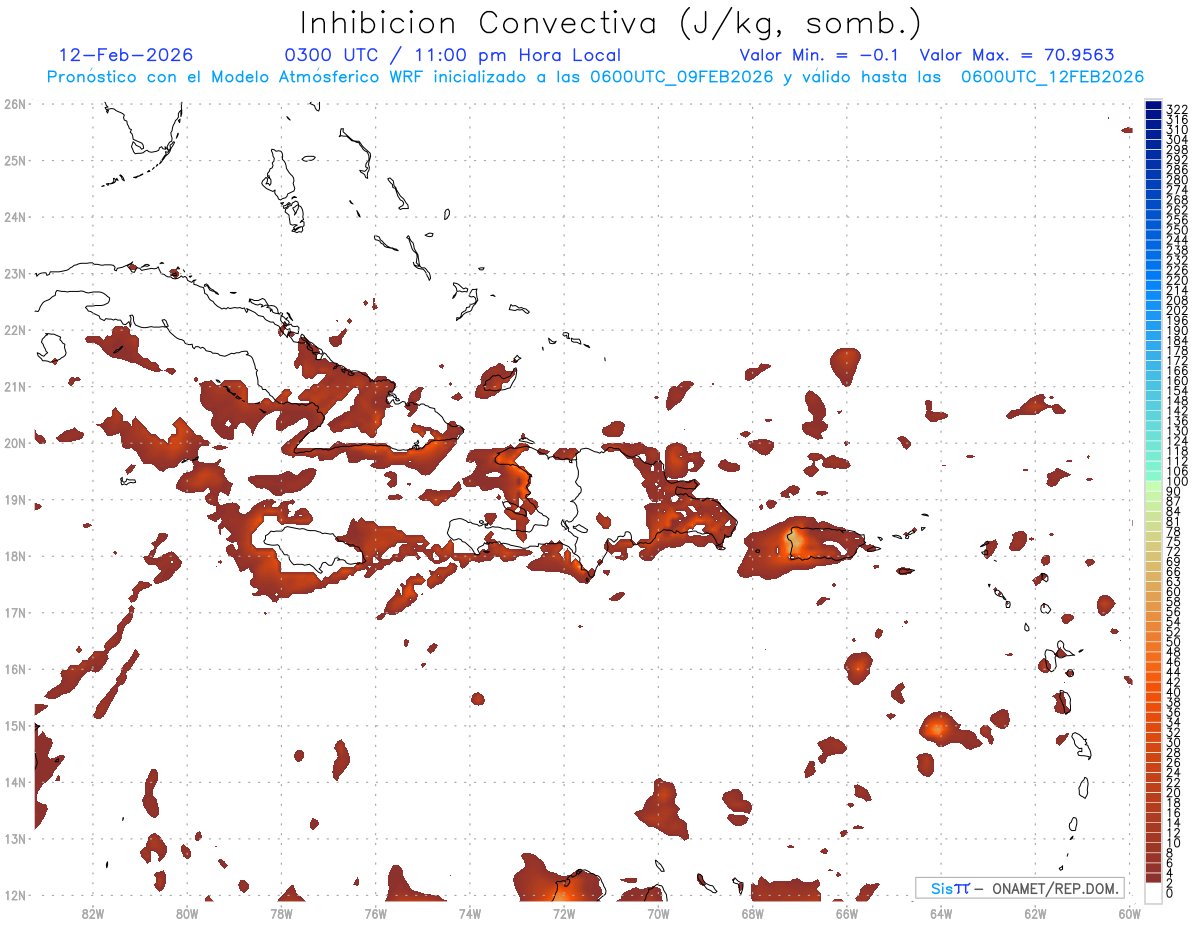Click the 66W longitude label
The height and width of the screenshot is (927, 1200).
[846, 913]
